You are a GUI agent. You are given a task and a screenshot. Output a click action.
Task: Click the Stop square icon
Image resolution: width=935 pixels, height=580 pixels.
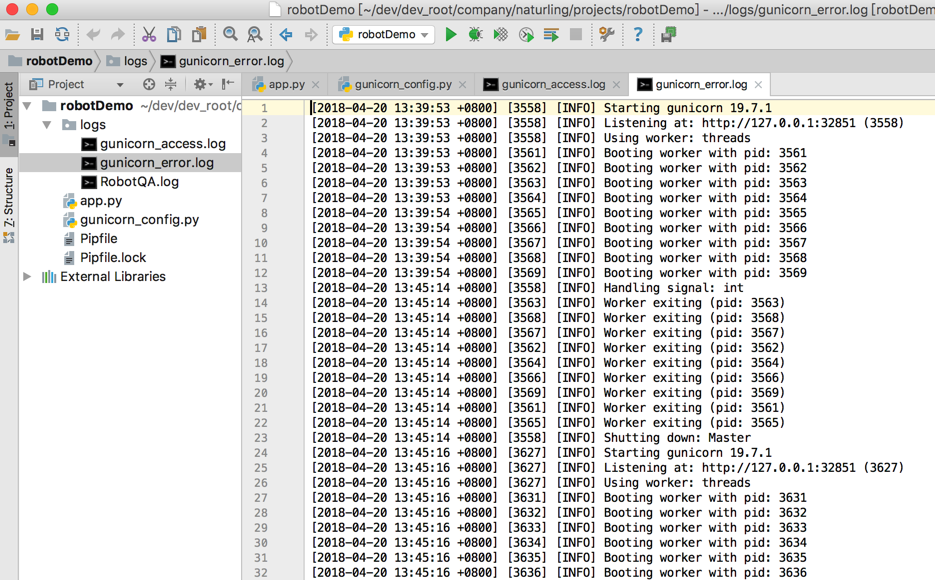(x=575, y=35)
